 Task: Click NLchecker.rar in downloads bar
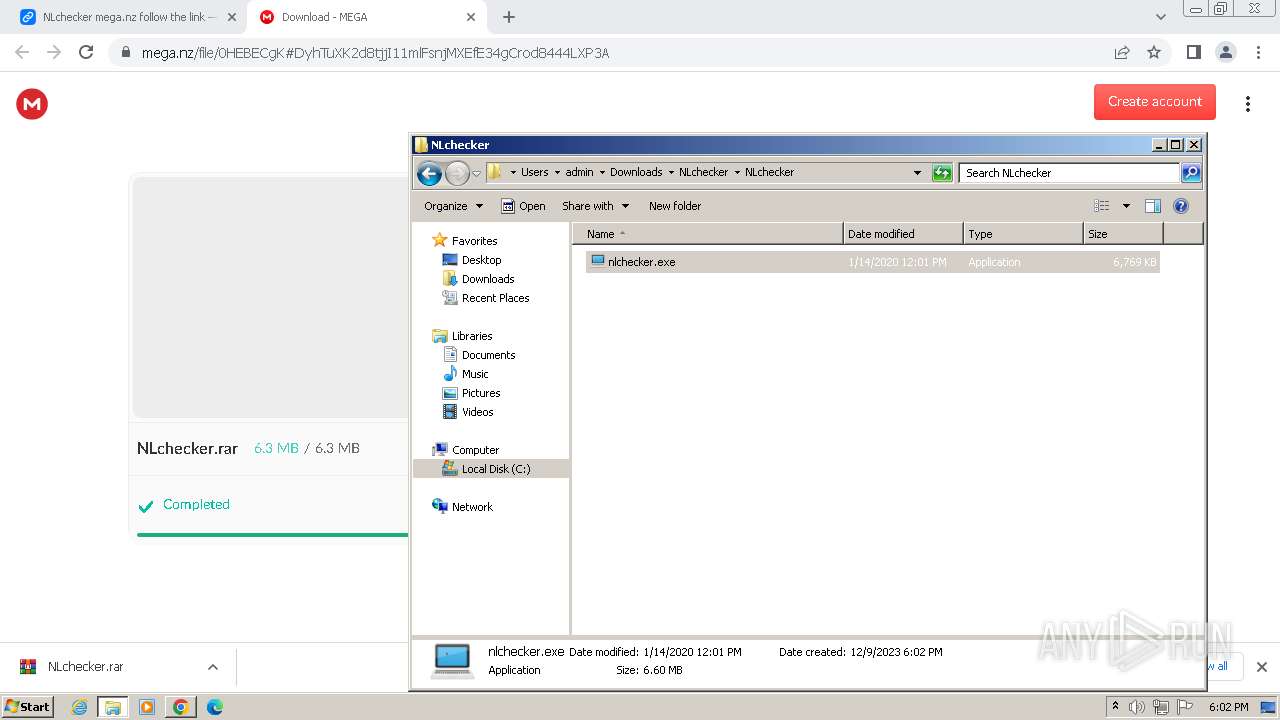coord(86,667)
